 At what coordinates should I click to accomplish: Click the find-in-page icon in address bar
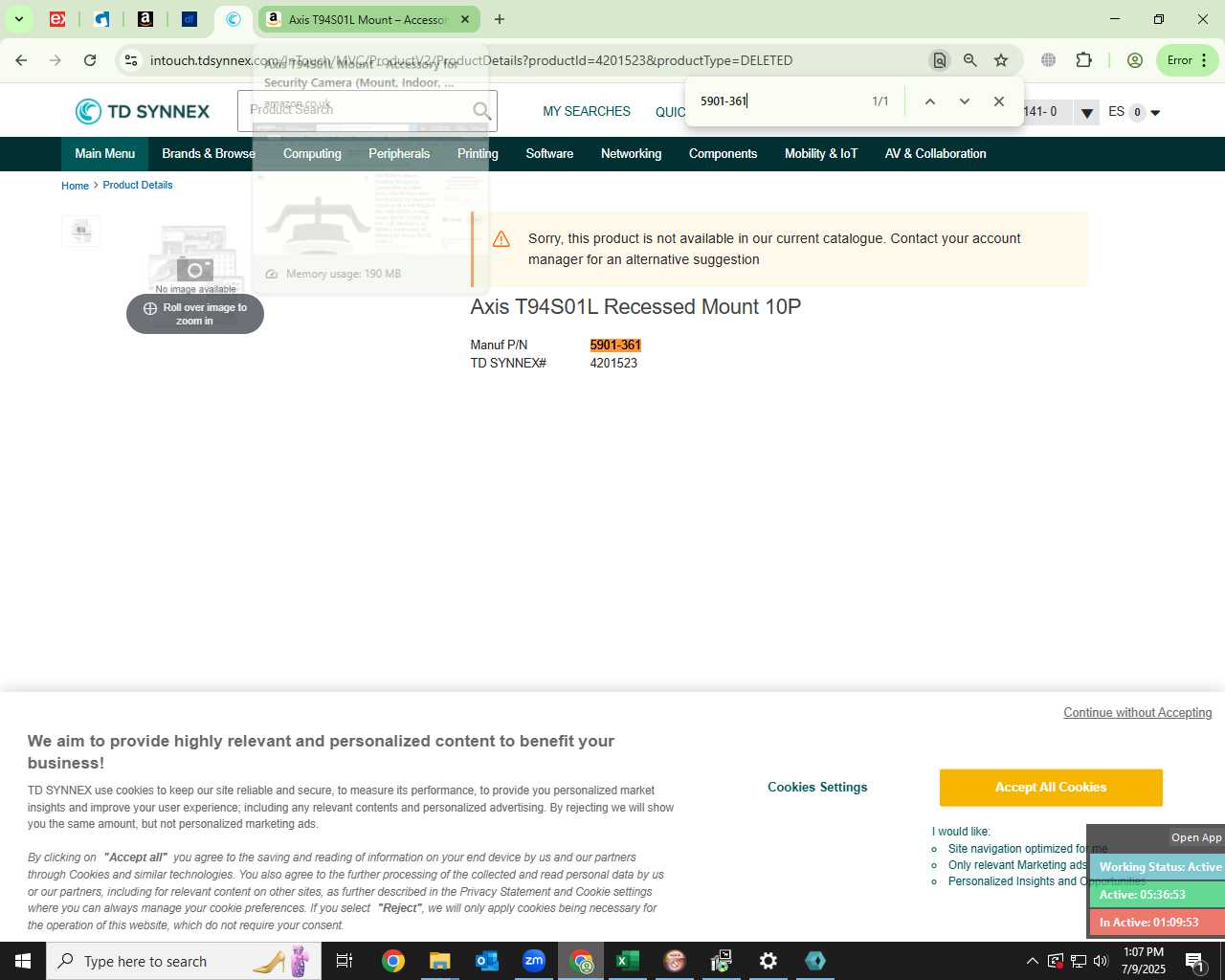(940, 60)
